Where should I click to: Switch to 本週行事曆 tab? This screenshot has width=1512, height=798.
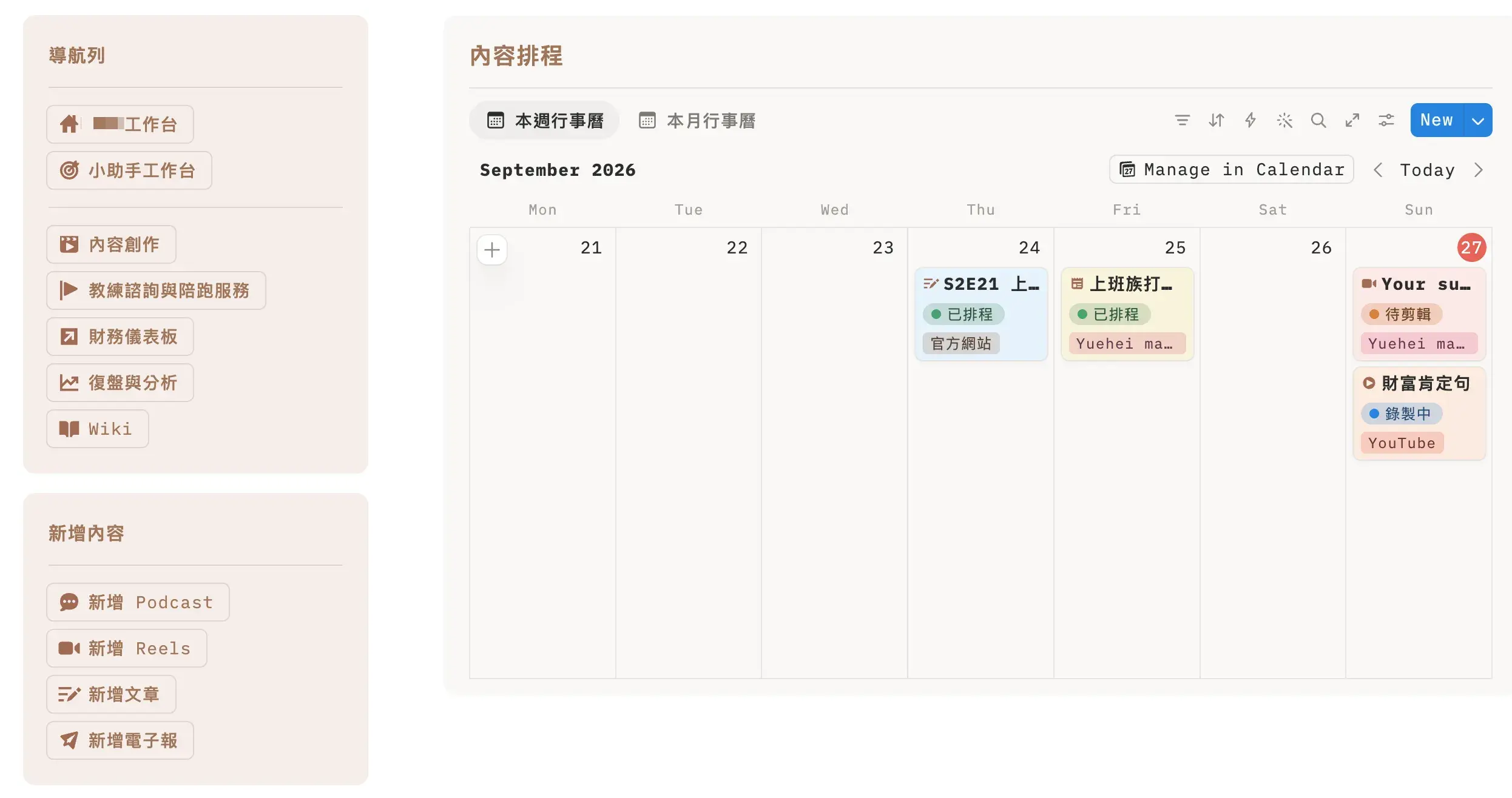point(545,120)
